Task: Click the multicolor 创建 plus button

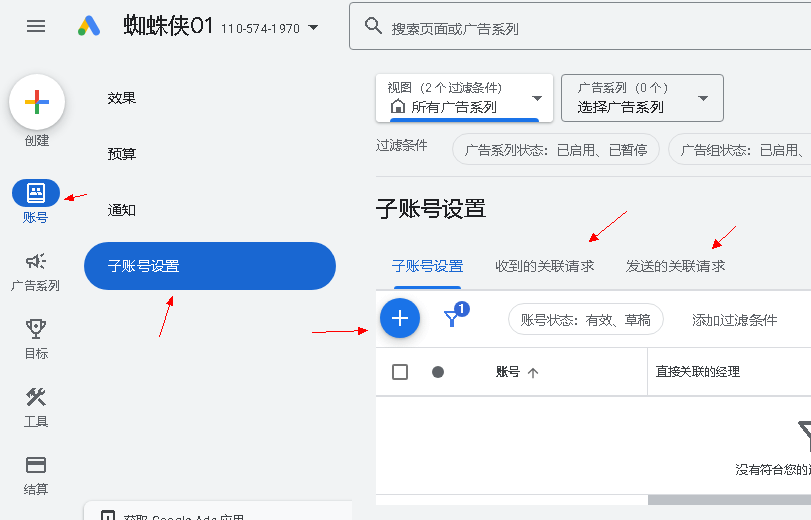Action: click(37, 102)
